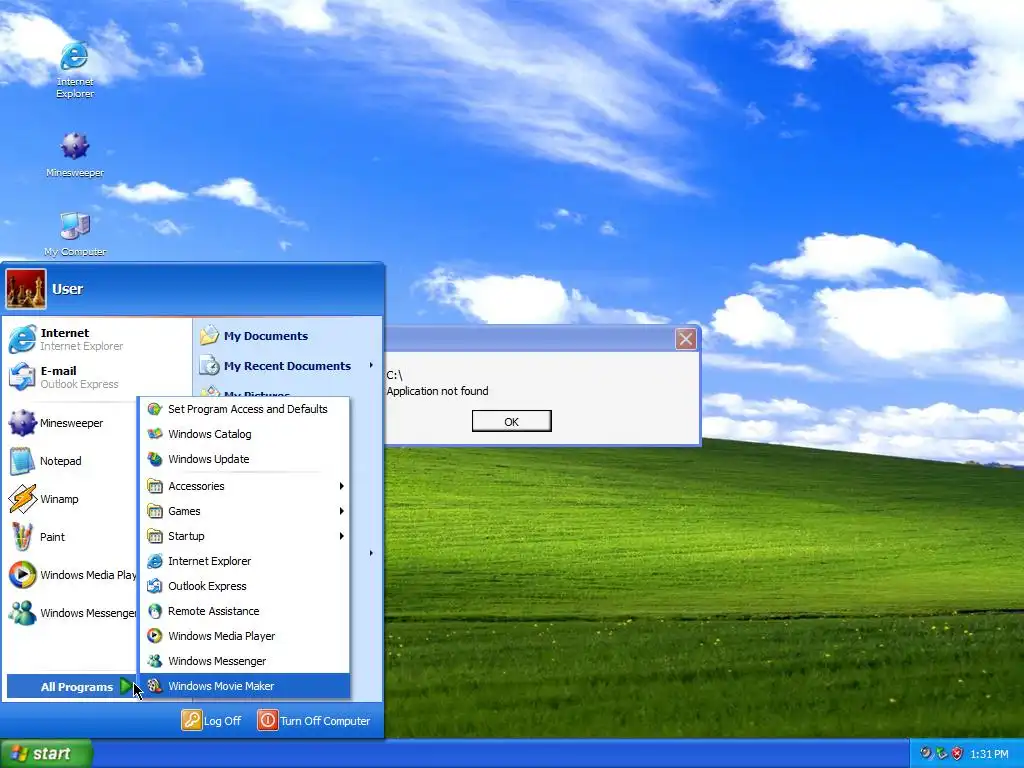
Task: Click the Start button on taskbar
Action: (46, 754)
